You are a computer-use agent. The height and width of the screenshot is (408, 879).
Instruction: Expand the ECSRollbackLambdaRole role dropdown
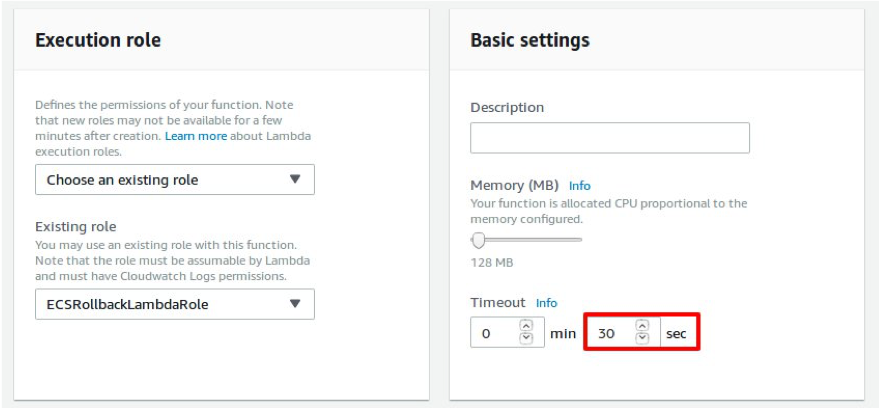175,304
